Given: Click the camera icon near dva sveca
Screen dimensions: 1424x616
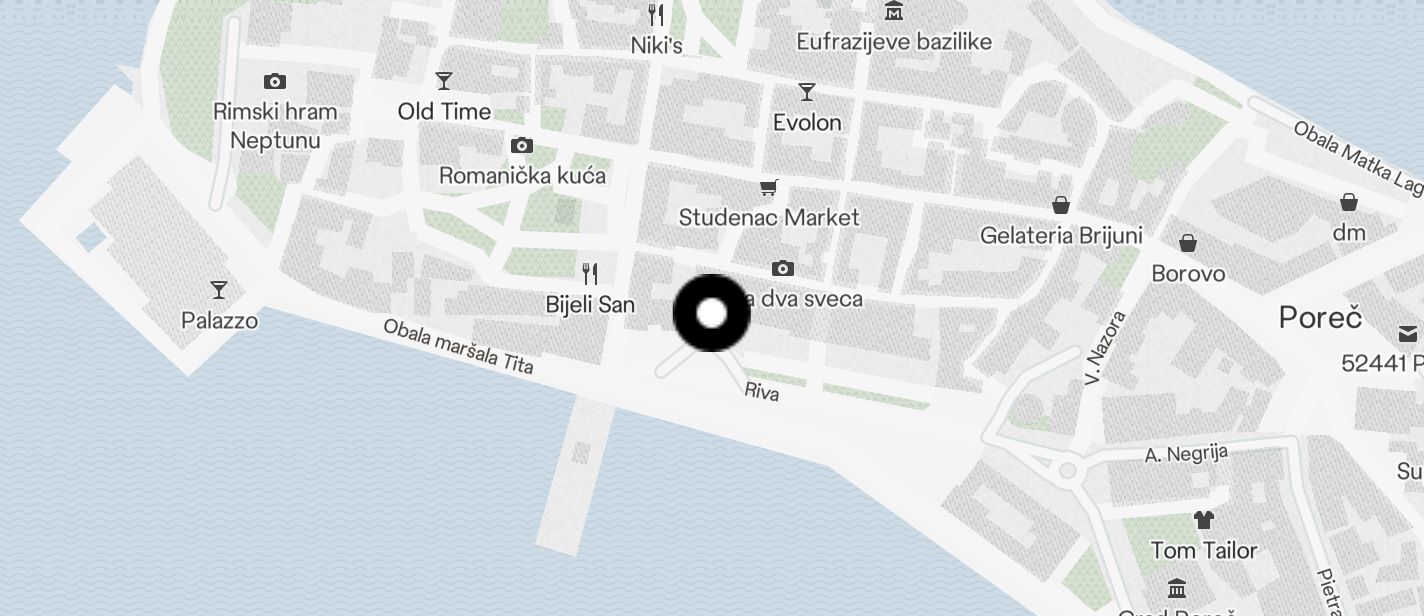Looking at the screenshot, I should (783, 268).
